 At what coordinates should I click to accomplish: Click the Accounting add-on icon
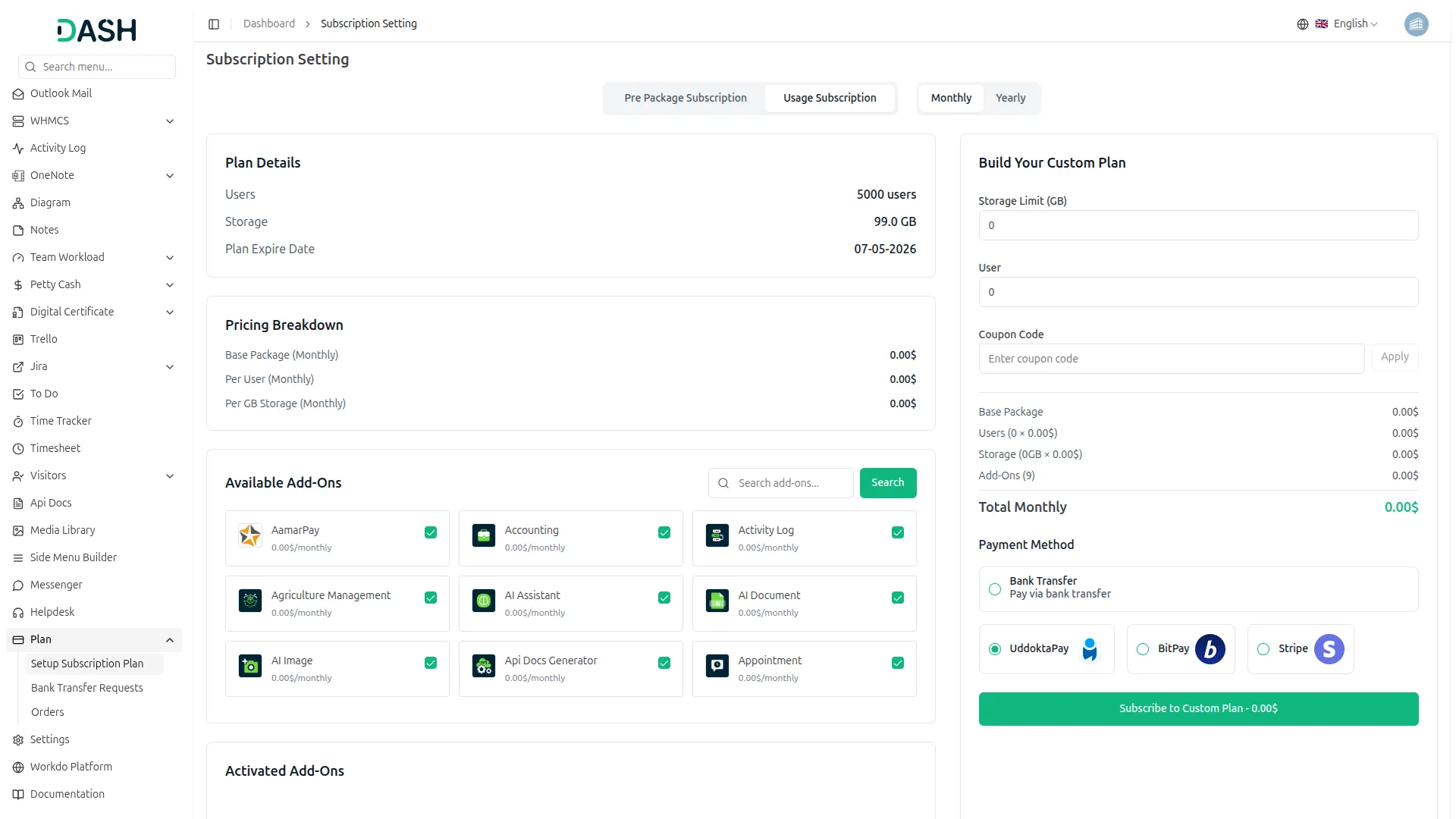484,535
